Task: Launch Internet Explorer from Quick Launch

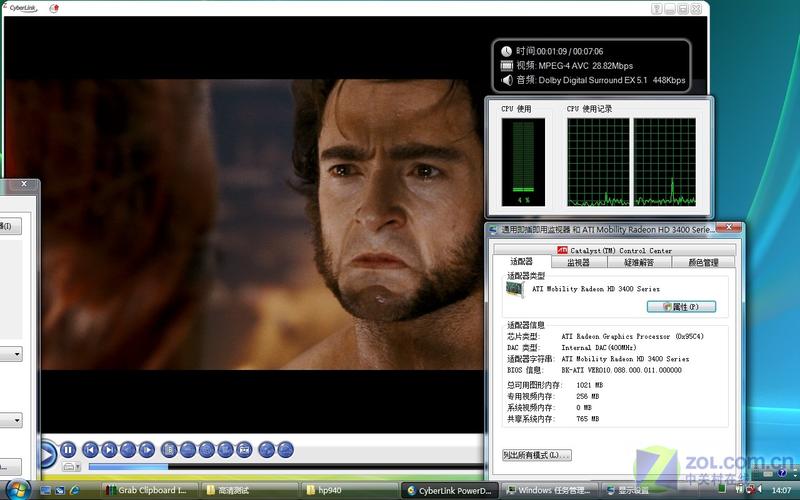Action: click(74, 490)
